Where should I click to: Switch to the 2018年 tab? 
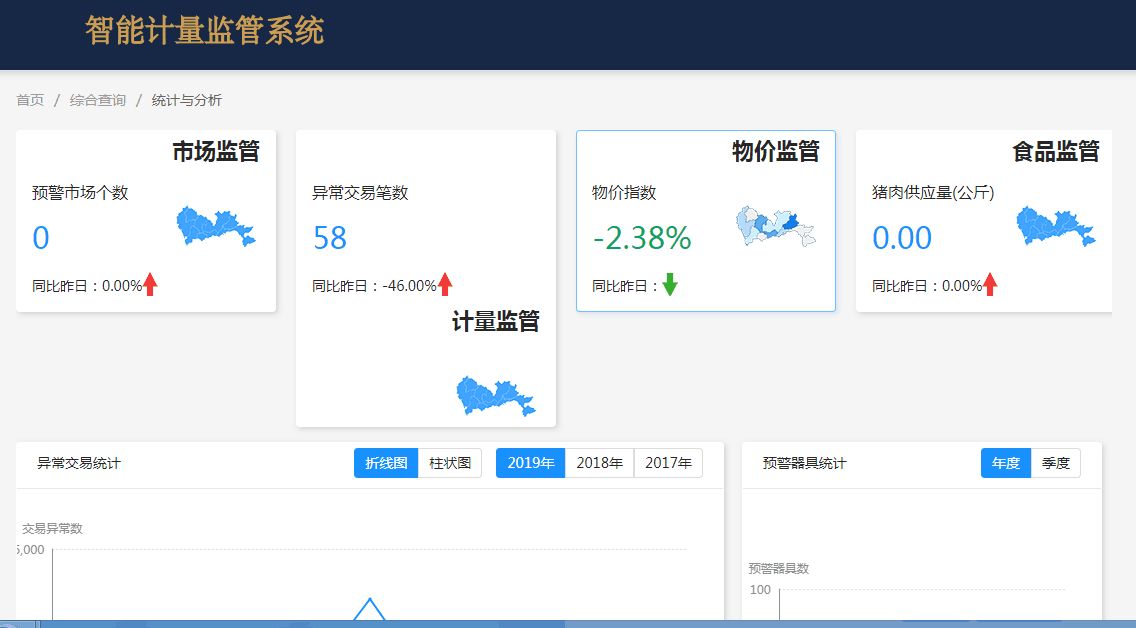coord(599,462)
